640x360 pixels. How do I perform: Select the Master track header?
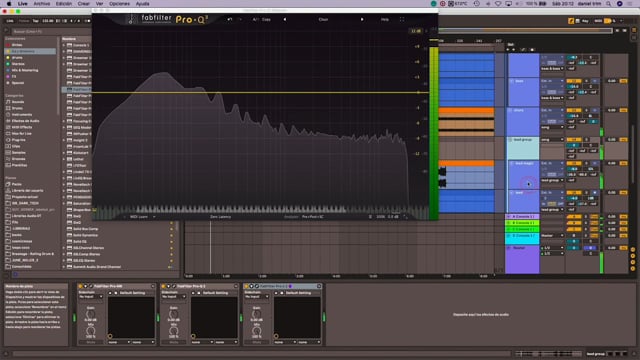(522, 260)
